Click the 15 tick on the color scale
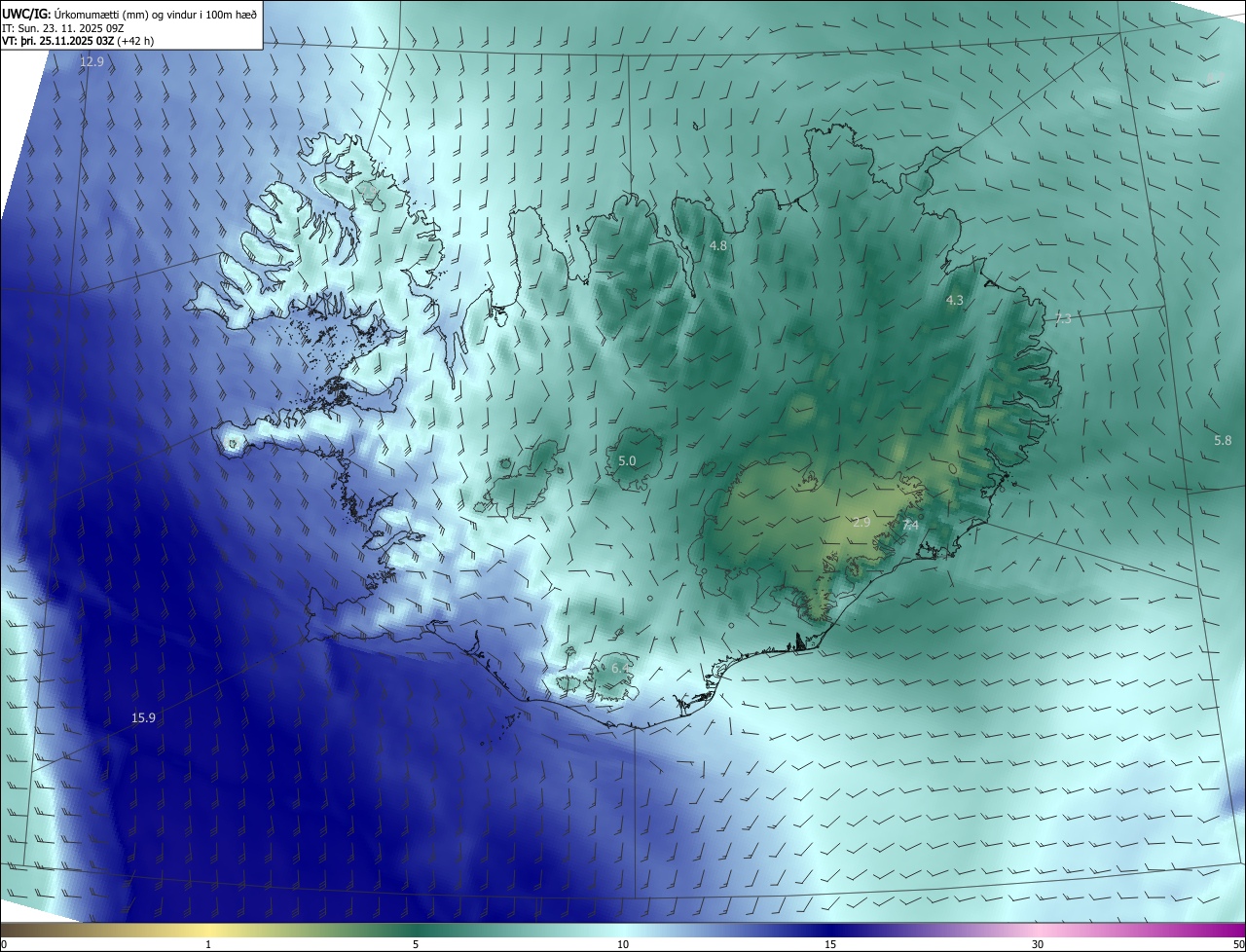This screenshot has height=952, width=1246. [830, 944]
